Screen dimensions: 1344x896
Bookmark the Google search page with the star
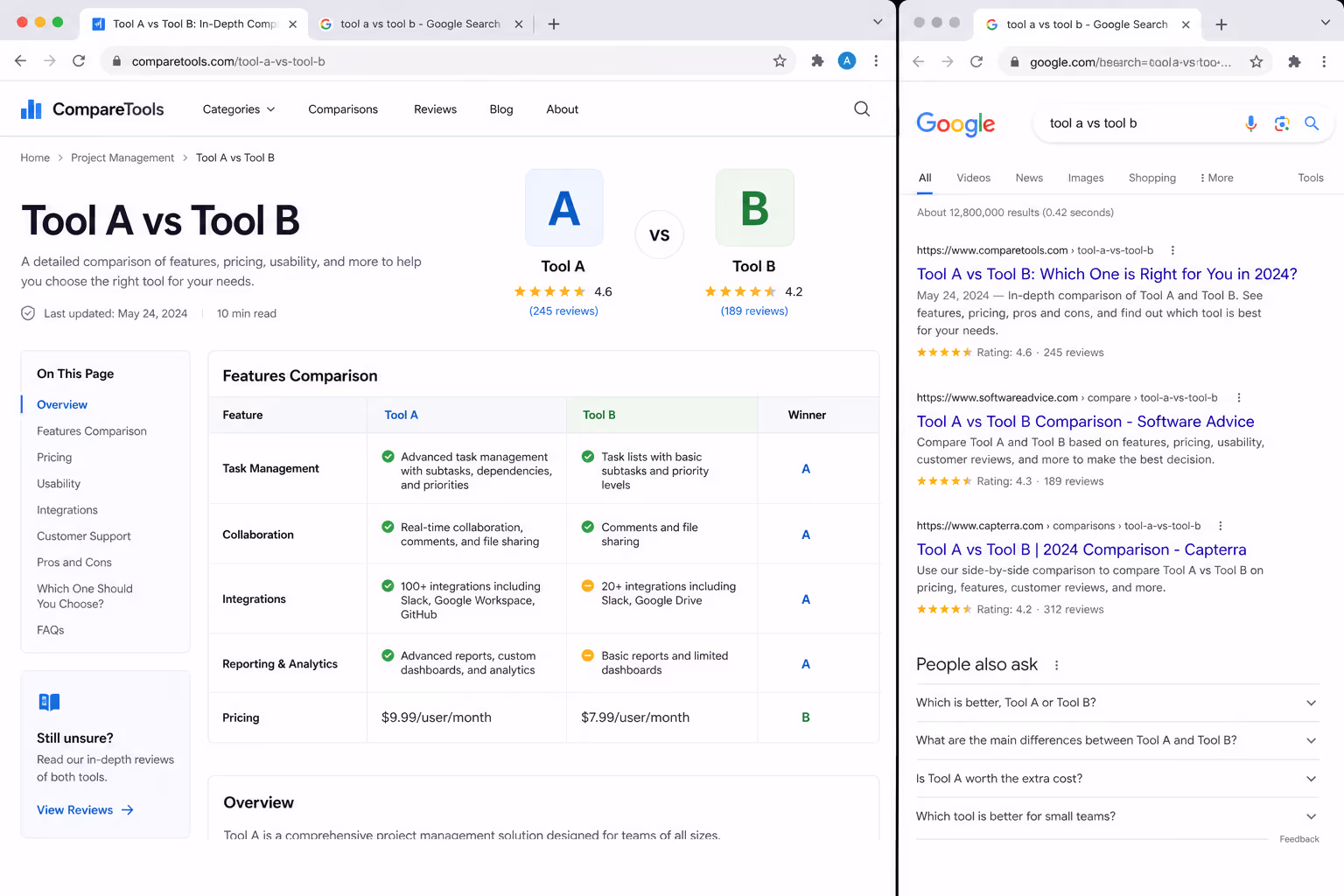pyautogui.click(x=1256, y=61)
